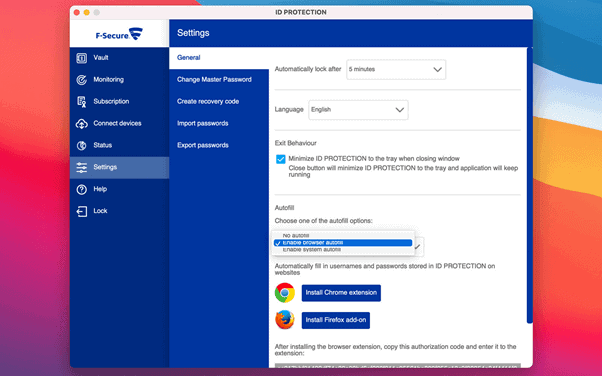Click the Vault sidebar icon
This screenshot has height=376, width=602.
point(81,58)
